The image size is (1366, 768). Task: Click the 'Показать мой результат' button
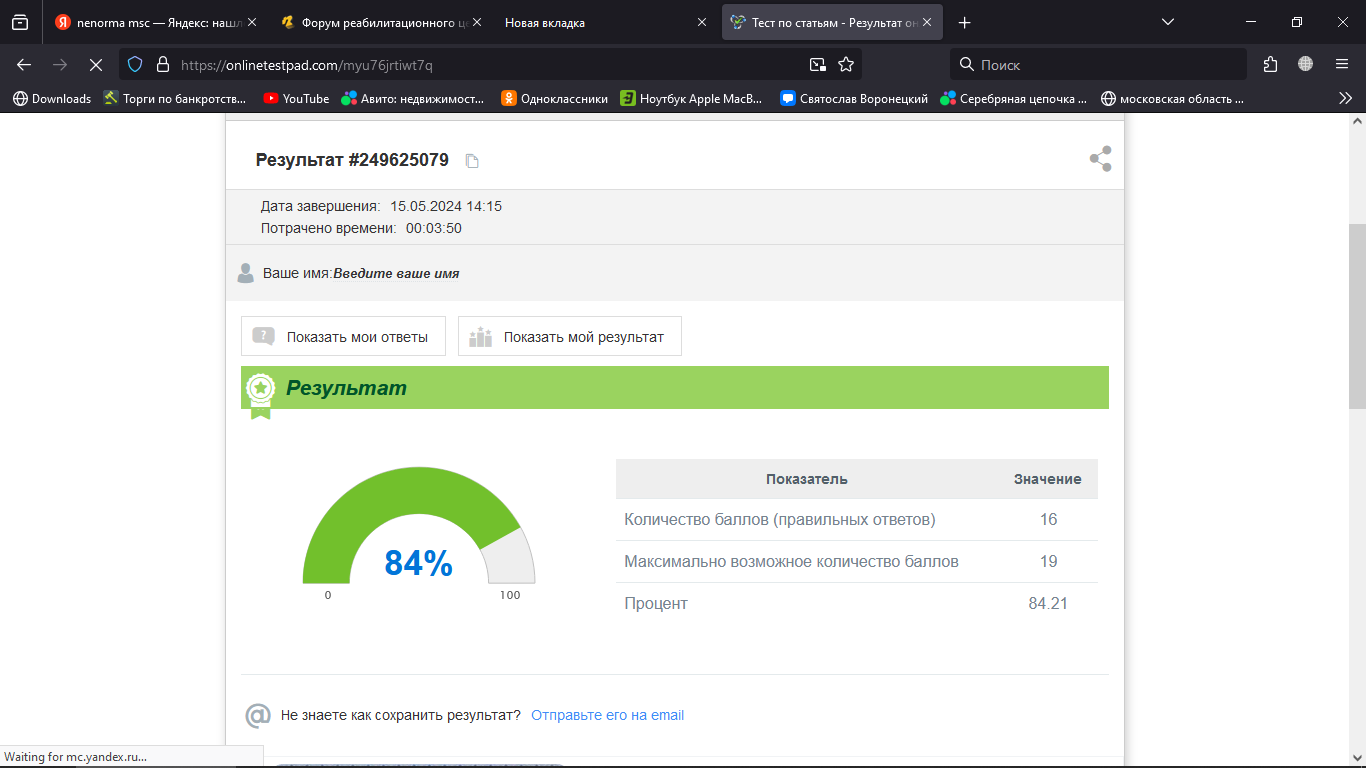point(569,337)
